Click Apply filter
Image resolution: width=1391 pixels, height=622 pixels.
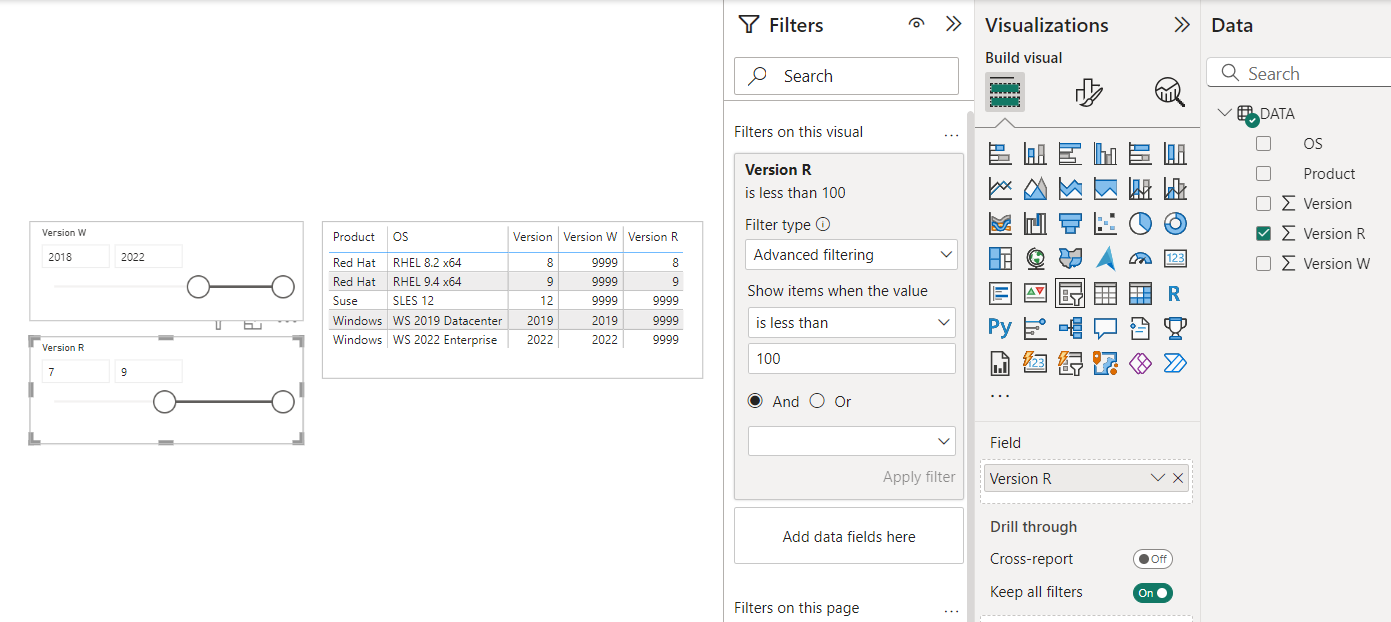(x=919, y=477)
